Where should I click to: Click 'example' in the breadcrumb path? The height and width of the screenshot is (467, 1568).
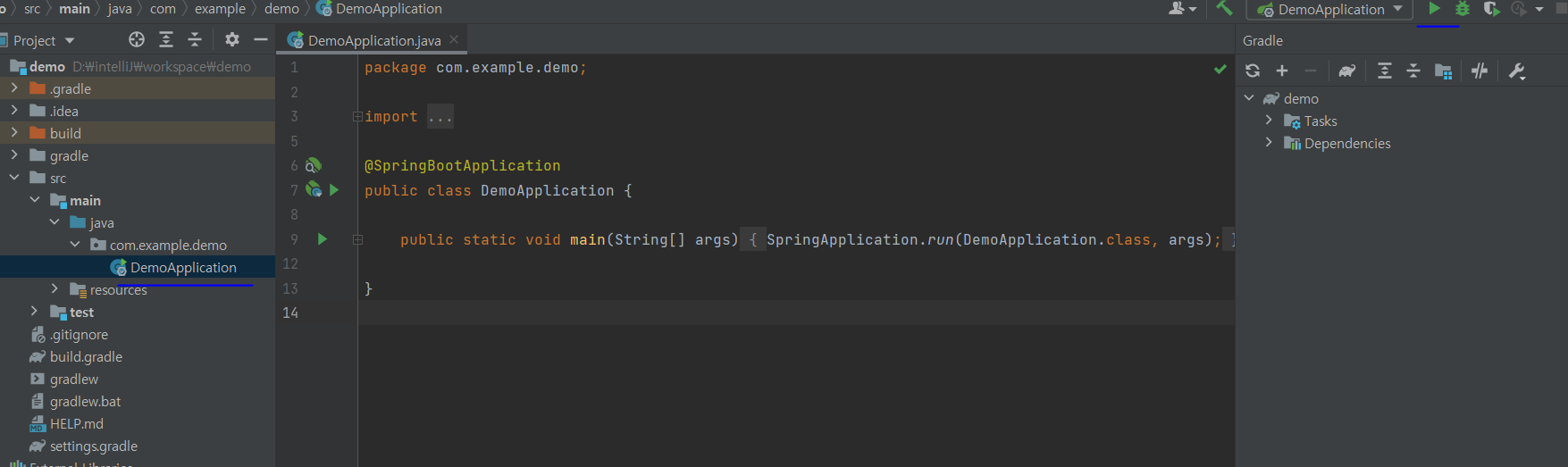220,8
